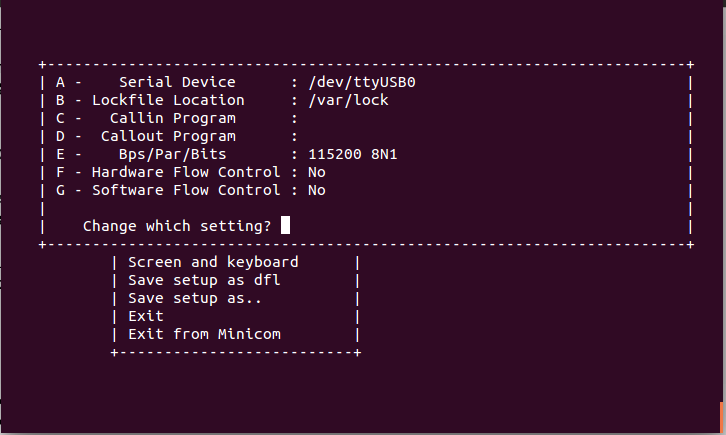This screenshot has width=726, height=435.
Task: Select the Save setup as.. item
Action: tap(195, 298)
